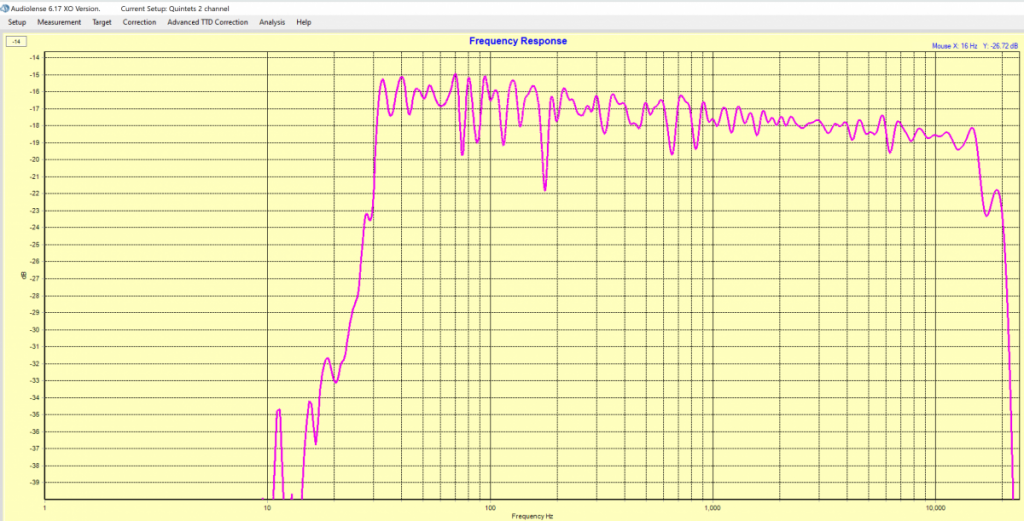1024x521 pixels.
Task: Click the -25 label on dB axis
Action: [35, 245]
